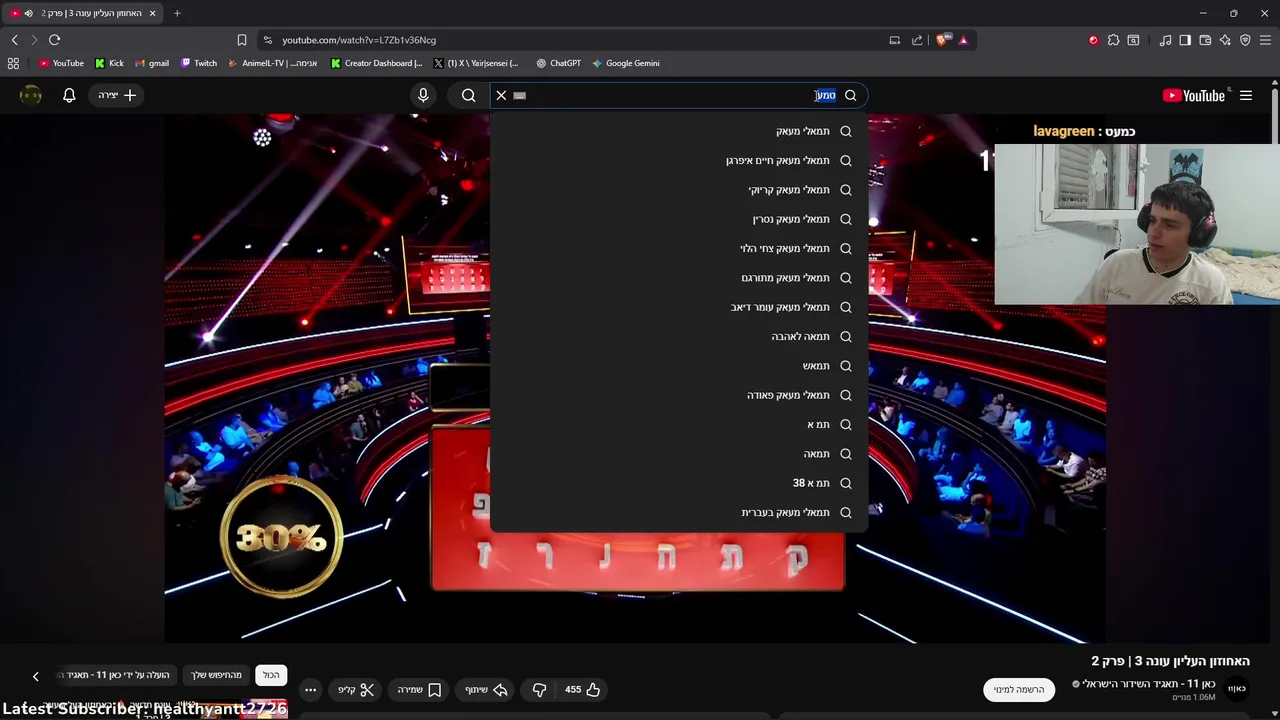This screenshot has height=720, width=1280.
Task: Open Leo AI sparkle icon
Action: (x=1225, y=40)
